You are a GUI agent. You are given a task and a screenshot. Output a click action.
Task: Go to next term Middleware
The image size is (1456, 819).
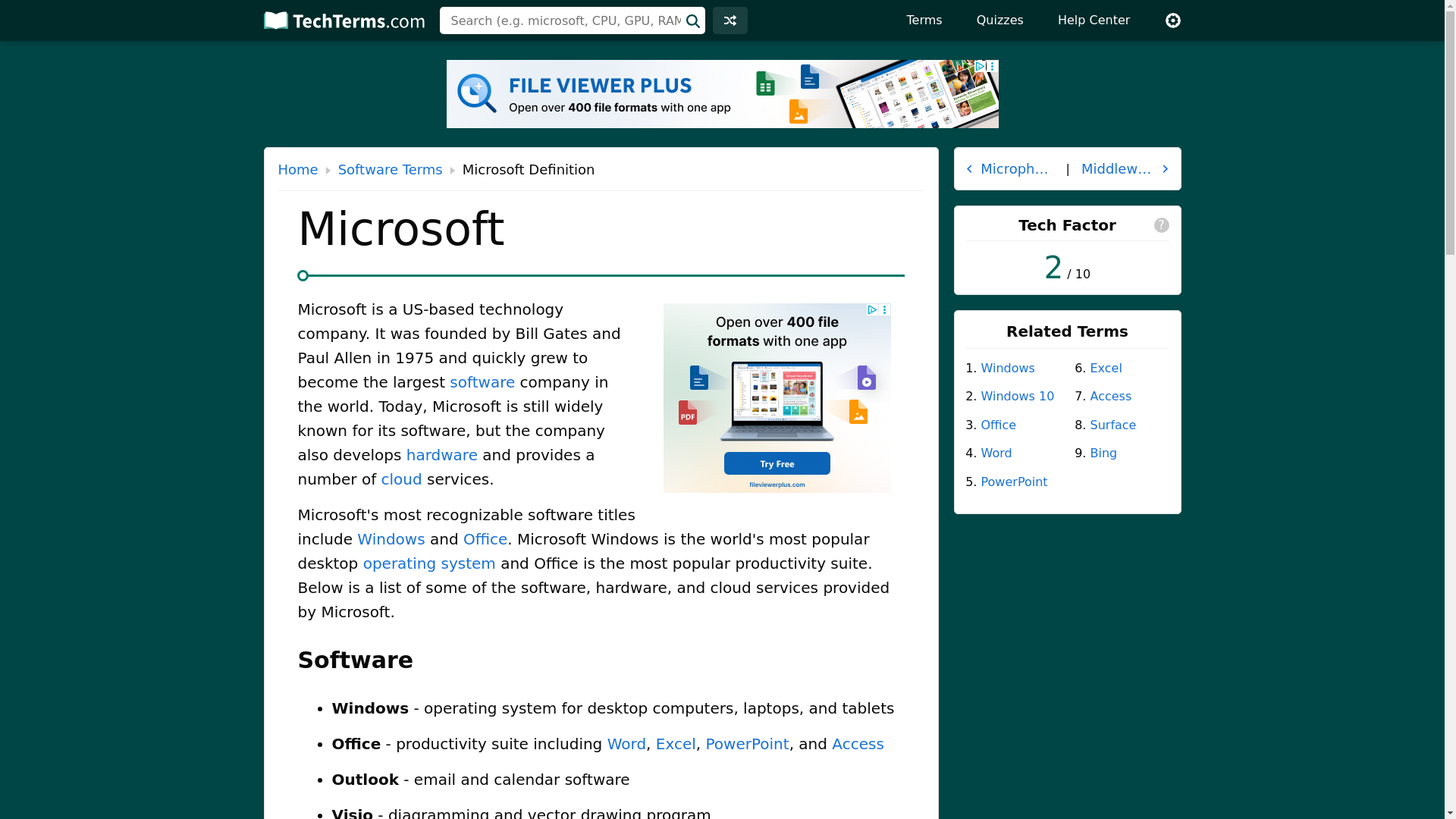pyautogui.click(x=1116, y=169)
